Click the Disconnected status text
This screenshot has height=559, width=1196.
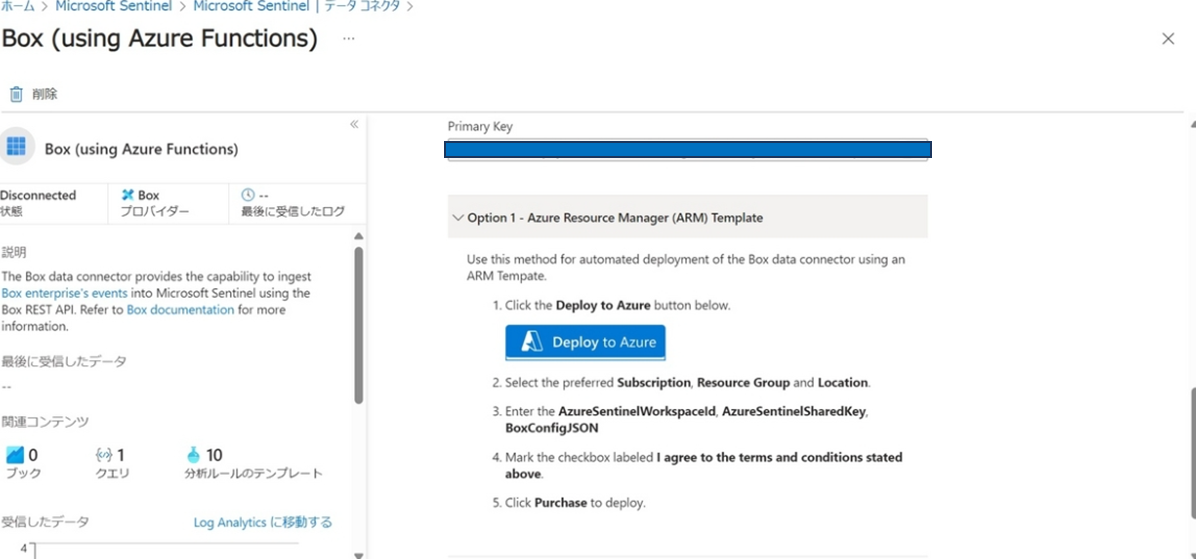point(38,195)
